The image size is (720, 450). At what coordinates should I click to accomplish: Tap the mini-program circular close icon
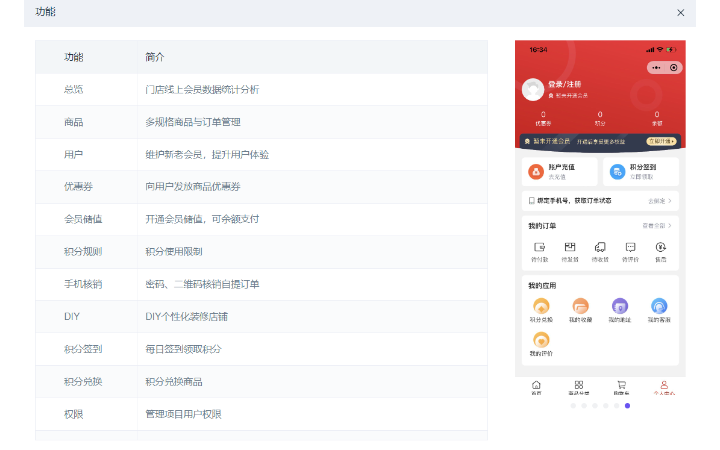click(674, 68)
